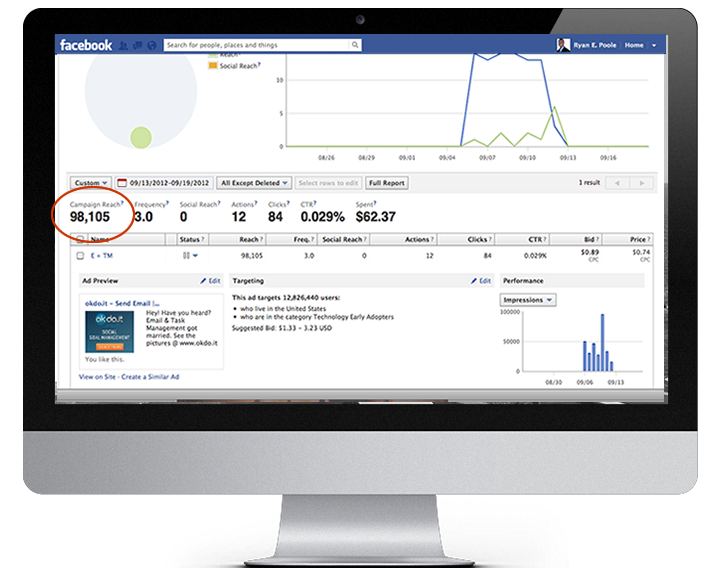Edit the Targeting section
The width and height of the screenshot is (710, 575).
pyautogui.click(x=481, y=281)
